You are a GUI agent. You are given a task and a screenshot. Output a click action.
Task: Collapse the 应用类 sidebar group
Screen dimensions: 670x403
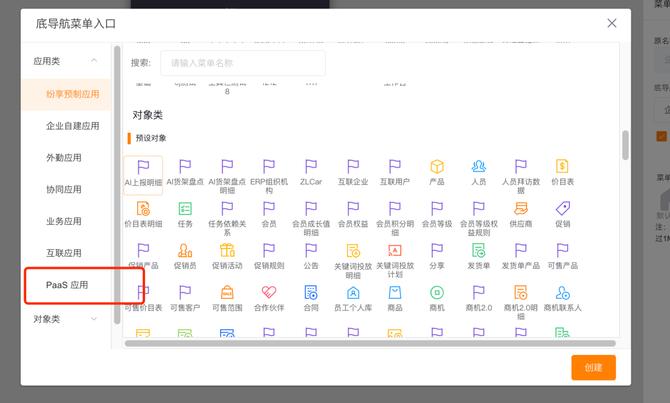[x=94, y=61]
